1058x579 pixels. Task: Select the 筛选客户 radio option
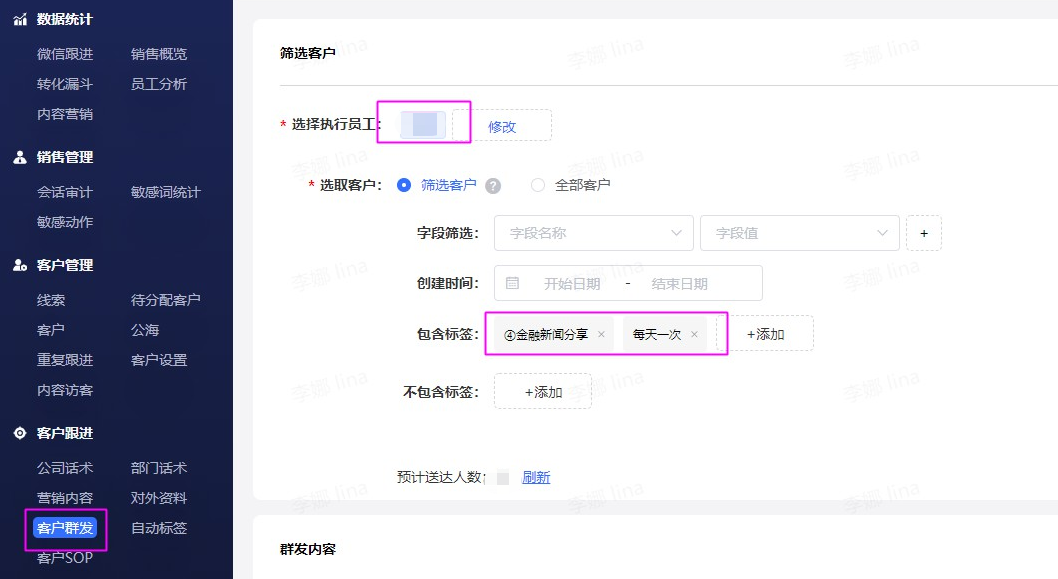point(403,185)
